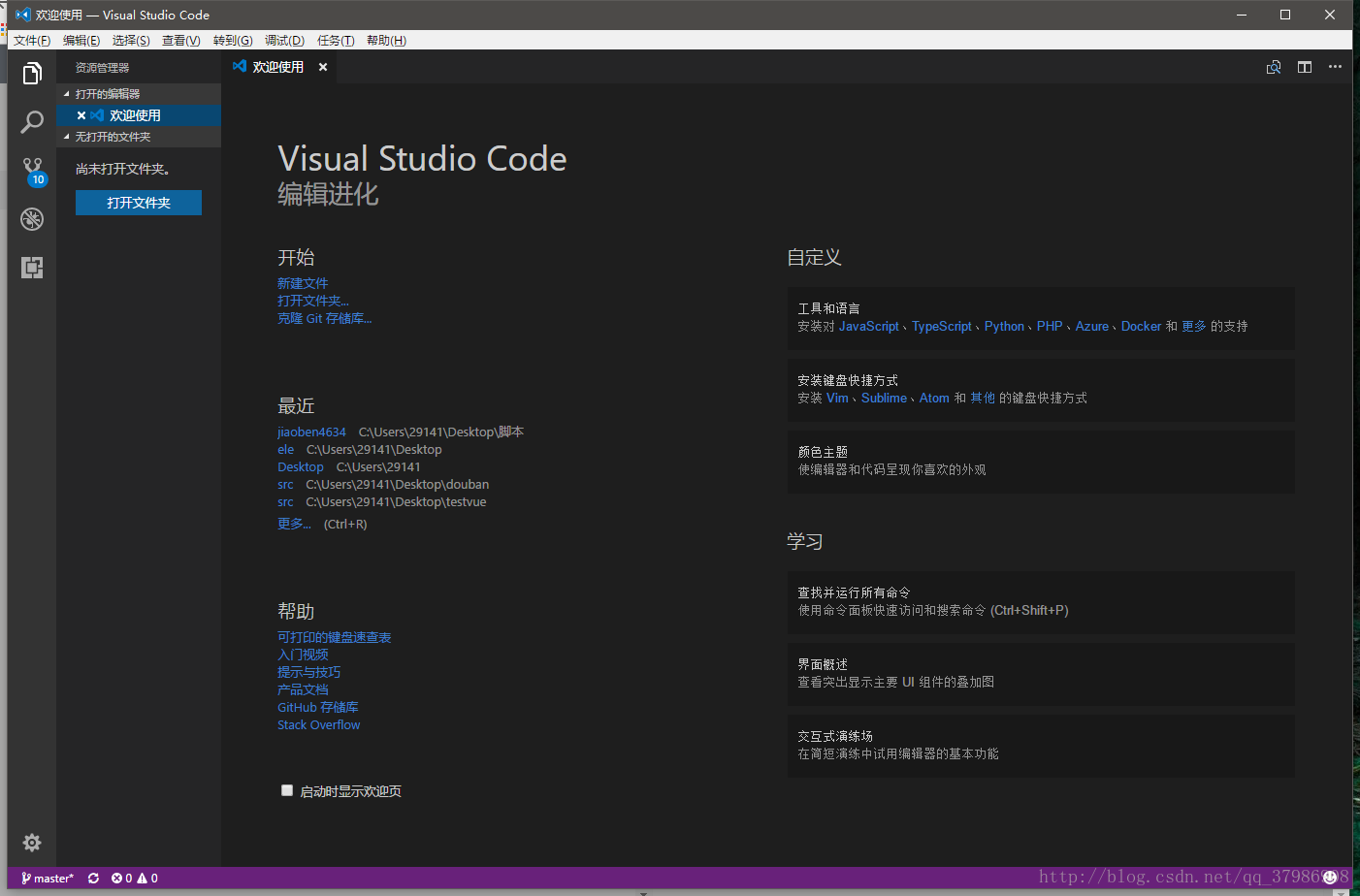Open the 查看(V) menu
Screen dimensions: 1360x896
(x=180, y=41)
